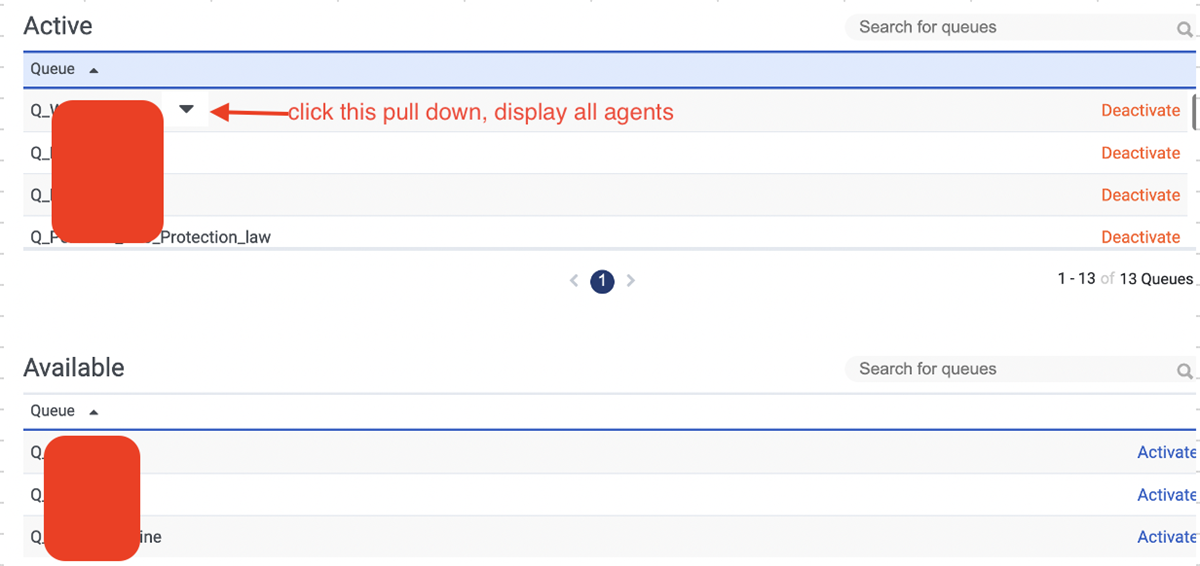Viewport: 1200px width, 566px height.
Task: Click the Queue column header in Available table
Action: [x=53, y=411]
